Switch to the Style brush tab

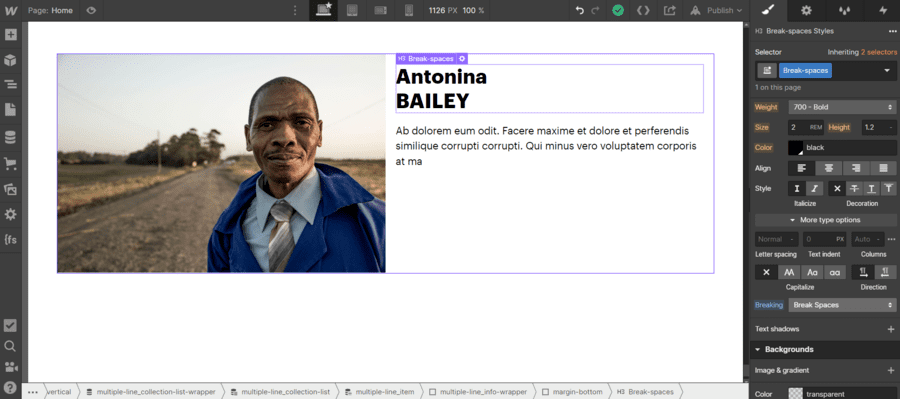pos(768,10)
